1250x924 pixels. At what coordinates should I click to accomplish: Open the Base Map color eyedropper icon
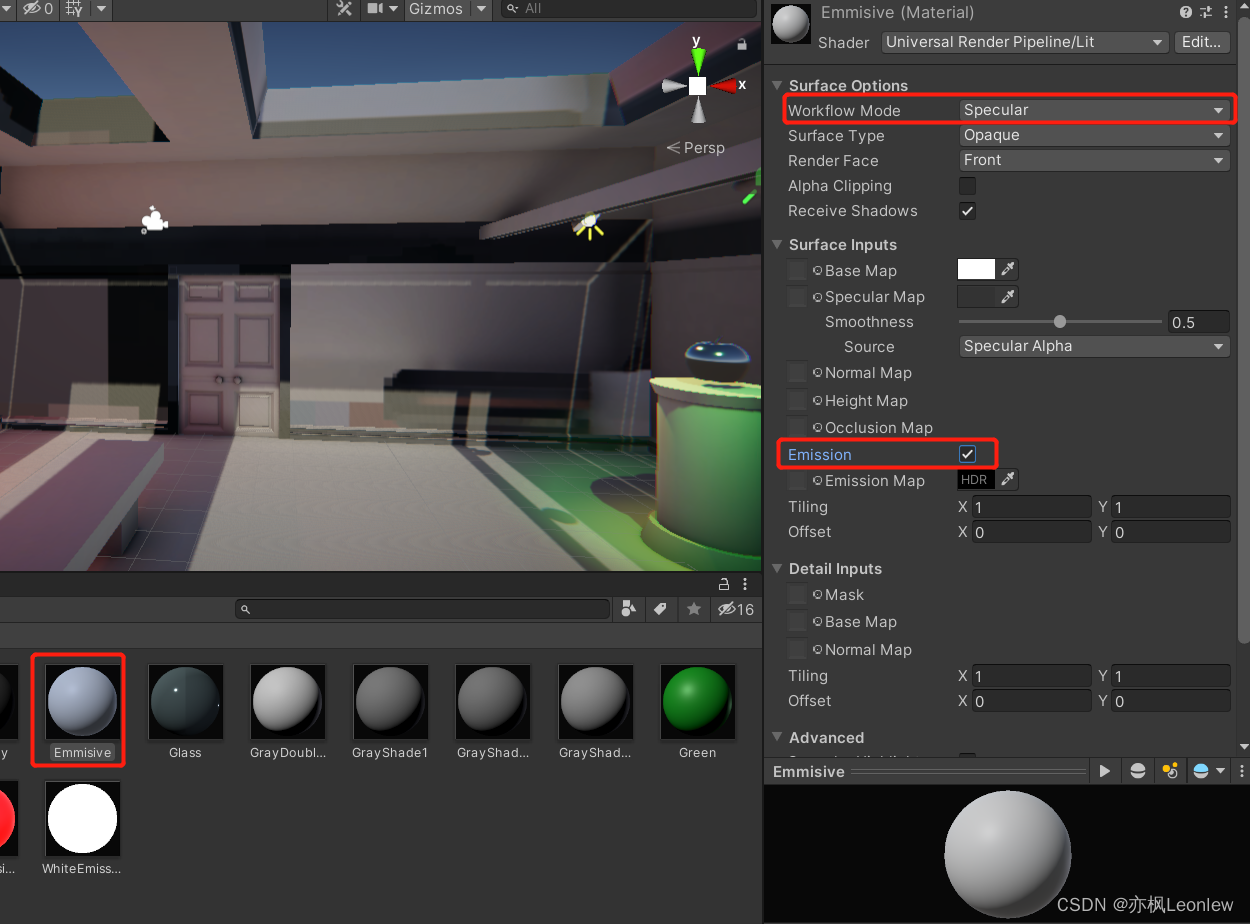(x=1007, y=269)
